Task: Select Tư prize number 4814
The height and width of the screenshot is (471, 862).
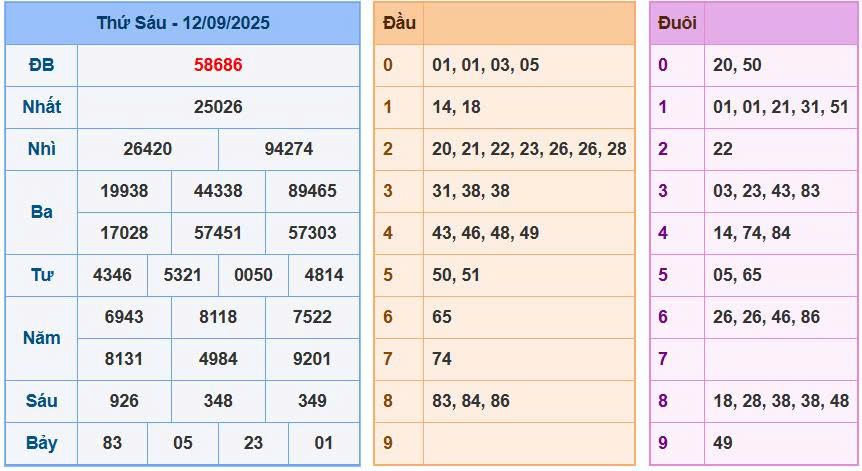Action: pyautogui.click(x=324, y=275)
